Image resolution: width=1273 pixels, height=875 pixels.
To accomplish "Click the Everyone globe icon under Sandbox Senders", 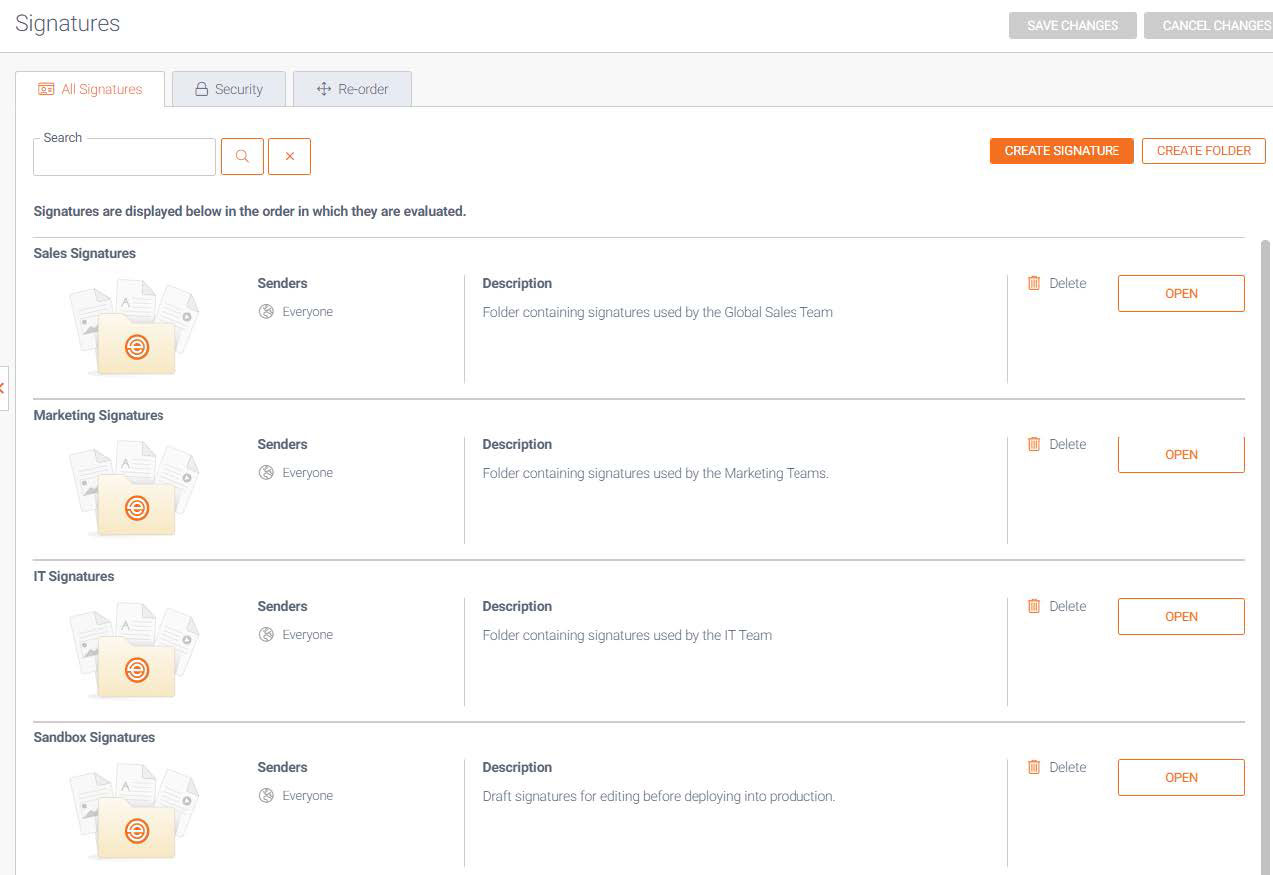I will pos(266,796).
